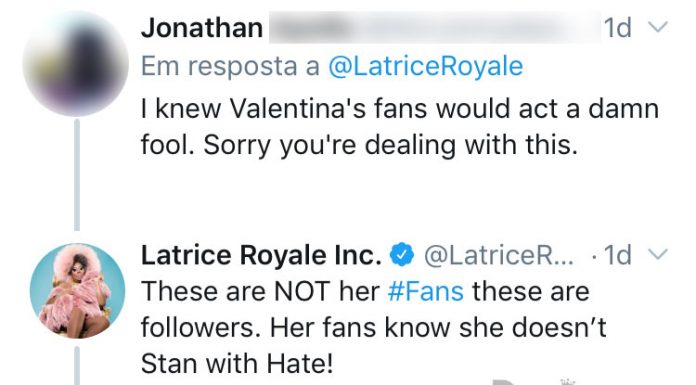Viewport: 696px width, 385px height.
Task: Open reply line 'followers. Her fans know she doesn't'
Action: point(374,328)
